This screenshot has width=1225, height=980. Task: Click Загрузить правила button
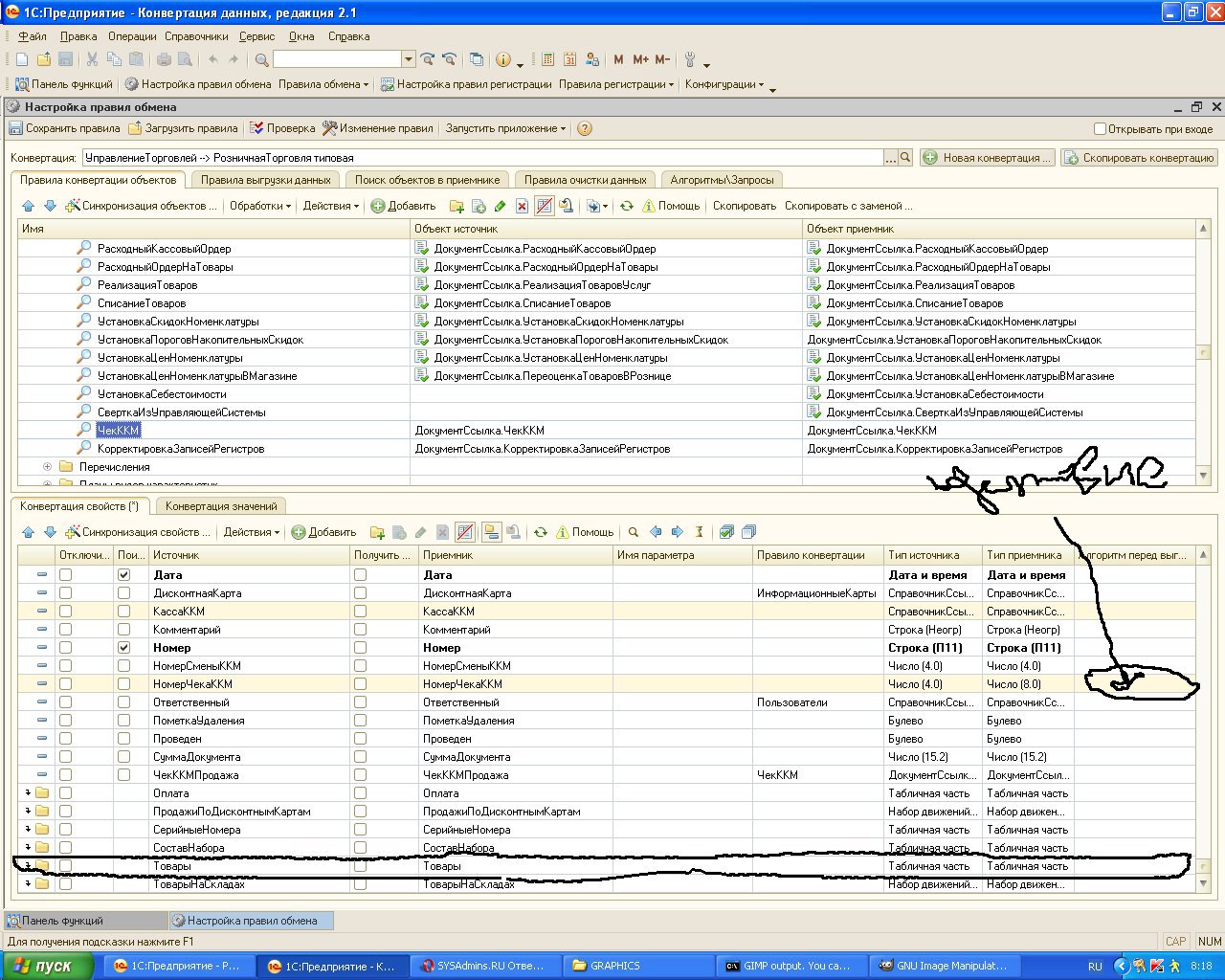point(184,128)
